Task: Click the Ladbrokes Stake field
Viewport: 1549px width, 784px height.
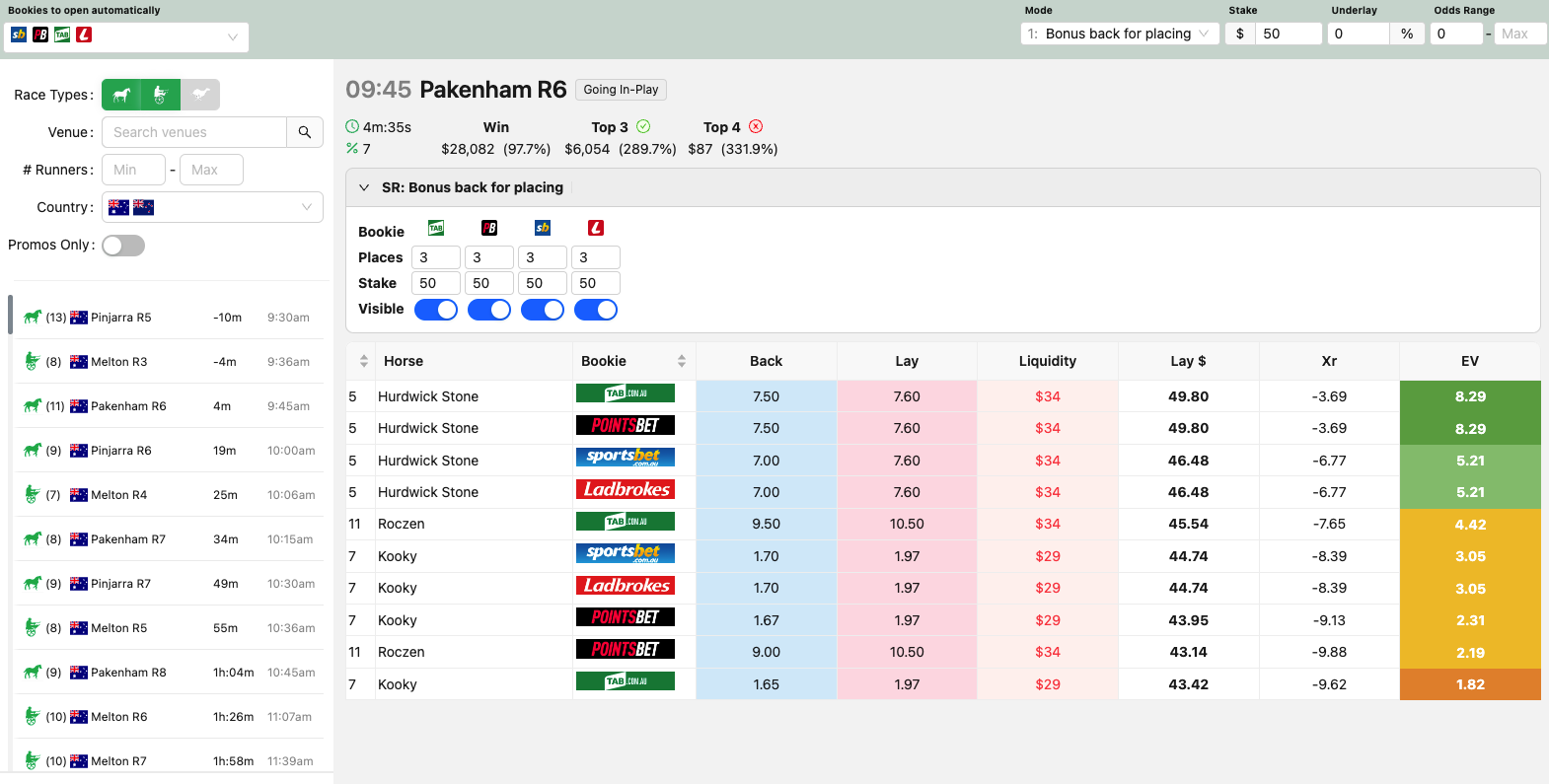Action: [596, 283]
